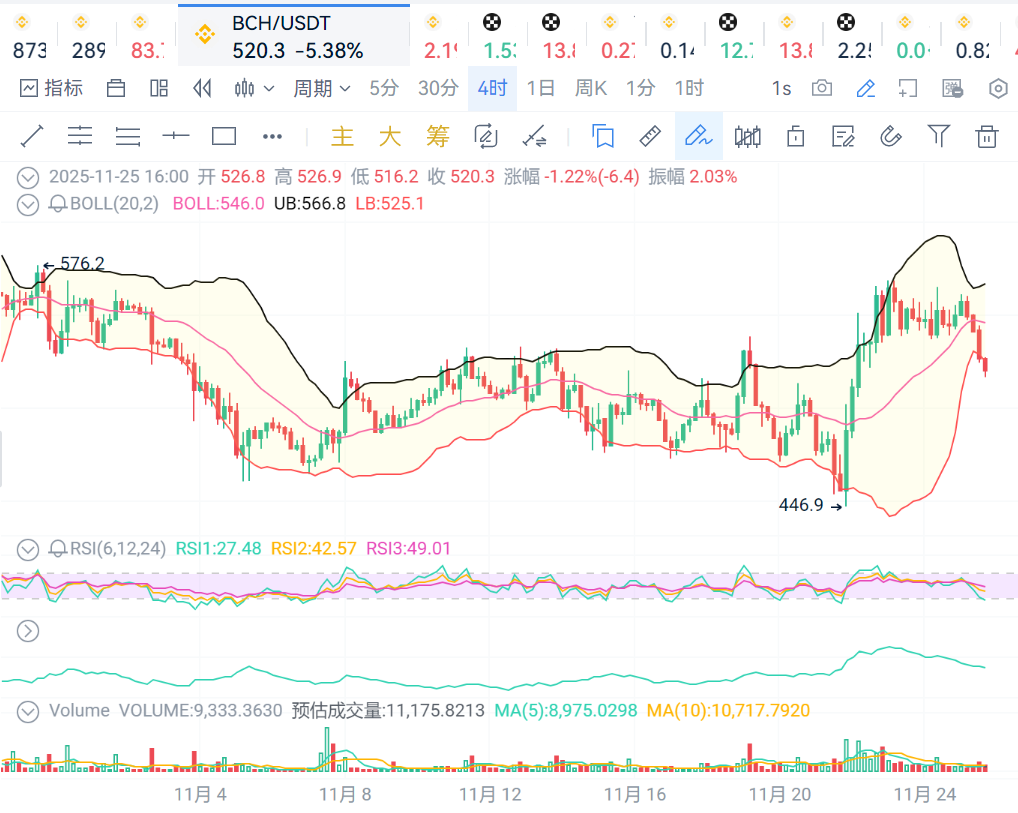Open the candlestick chart type dropdown

pos(254,88)
